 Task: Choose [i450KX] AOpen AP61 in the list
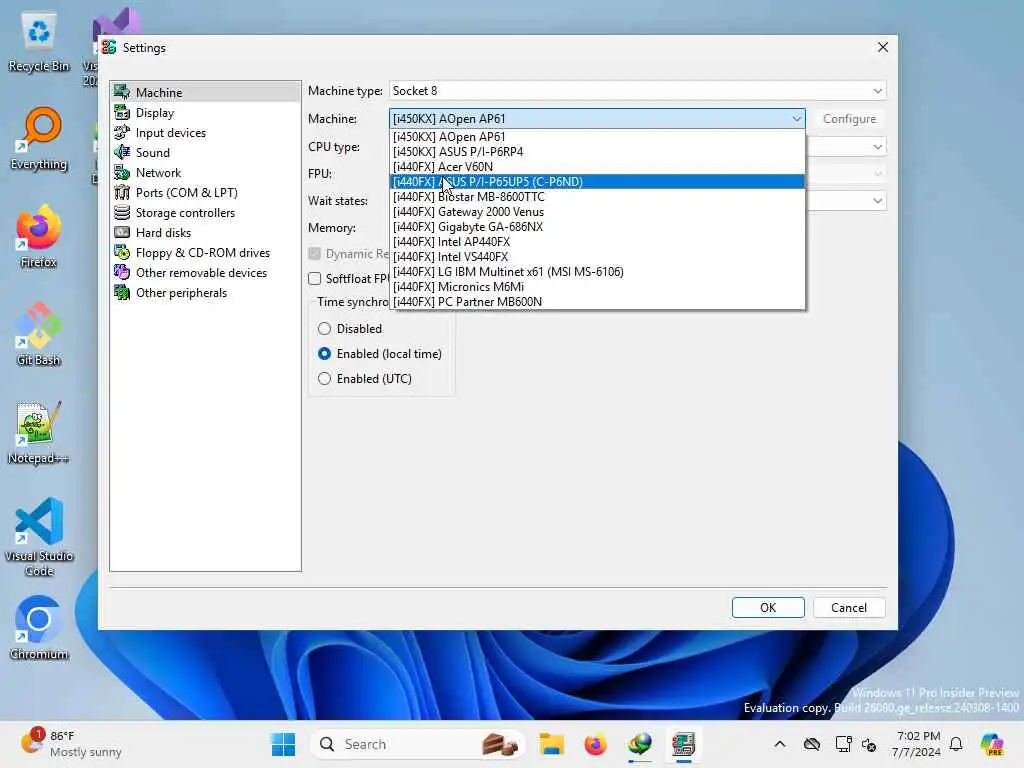[597, 136]
